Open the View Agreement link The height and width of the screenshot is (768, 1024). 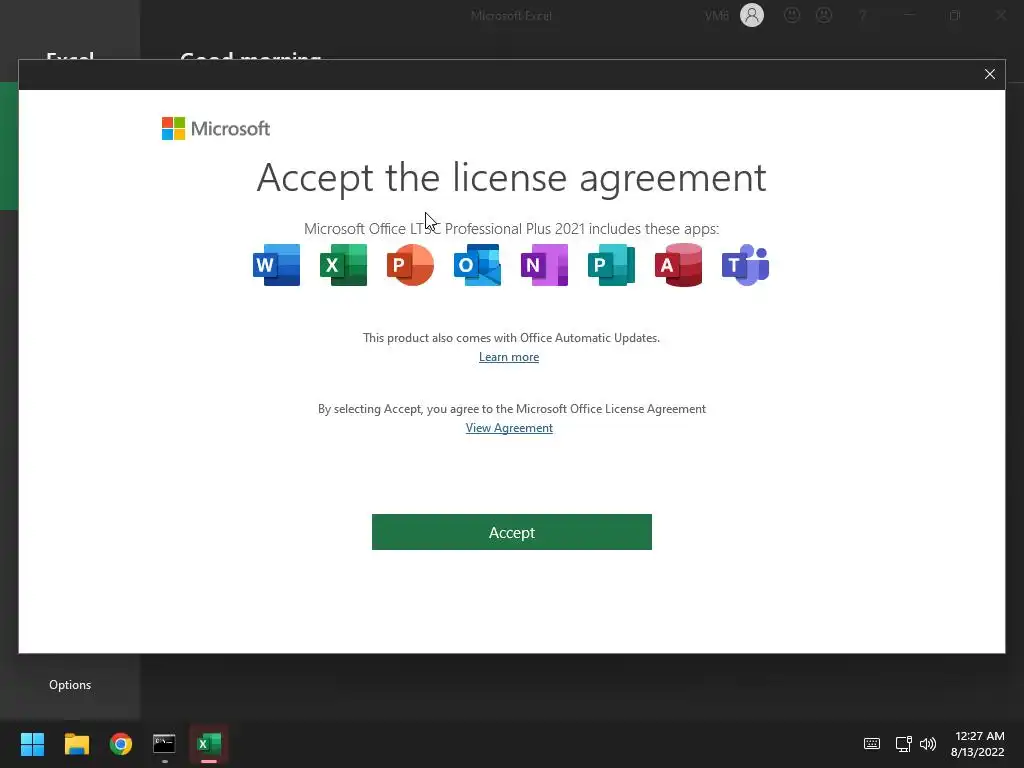tap(509, 428)
